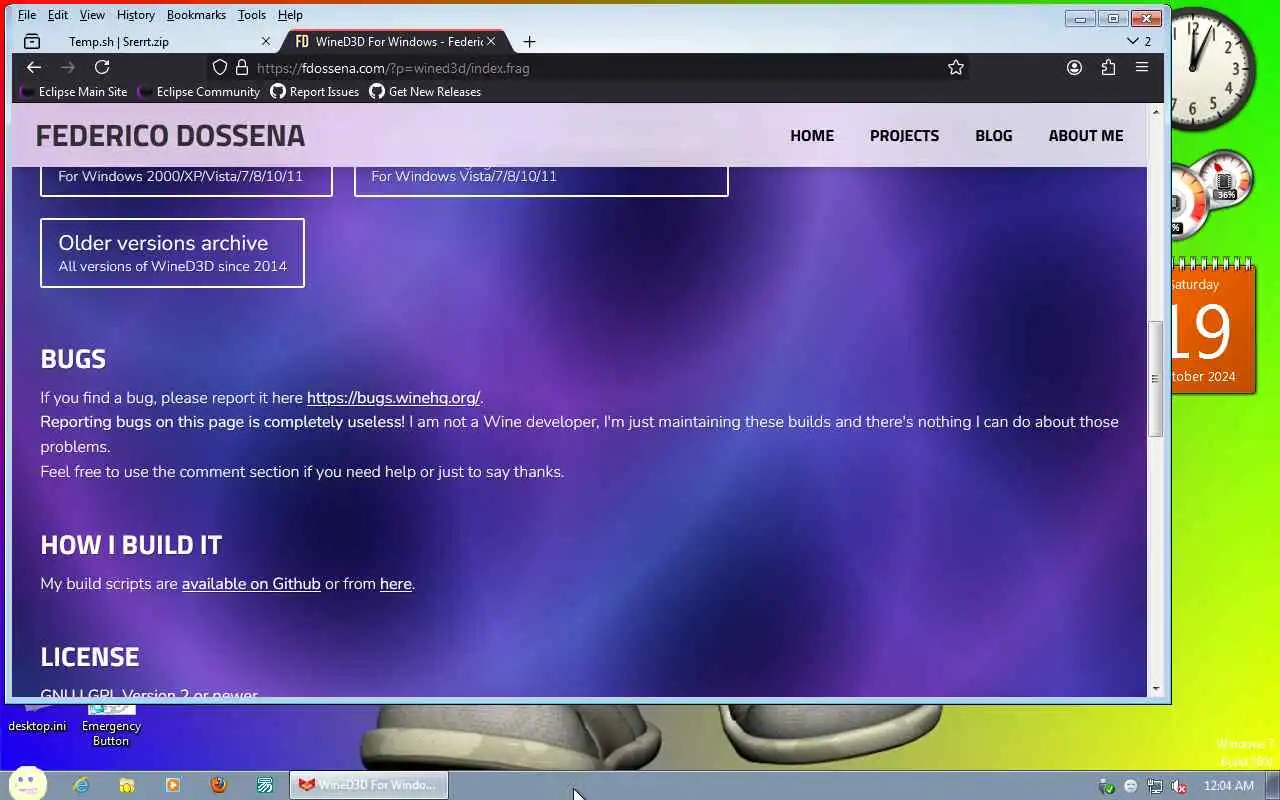Click the scrollbar up arrow
The width and height of the screenshot is (1280, 800).
[1156, 111]
